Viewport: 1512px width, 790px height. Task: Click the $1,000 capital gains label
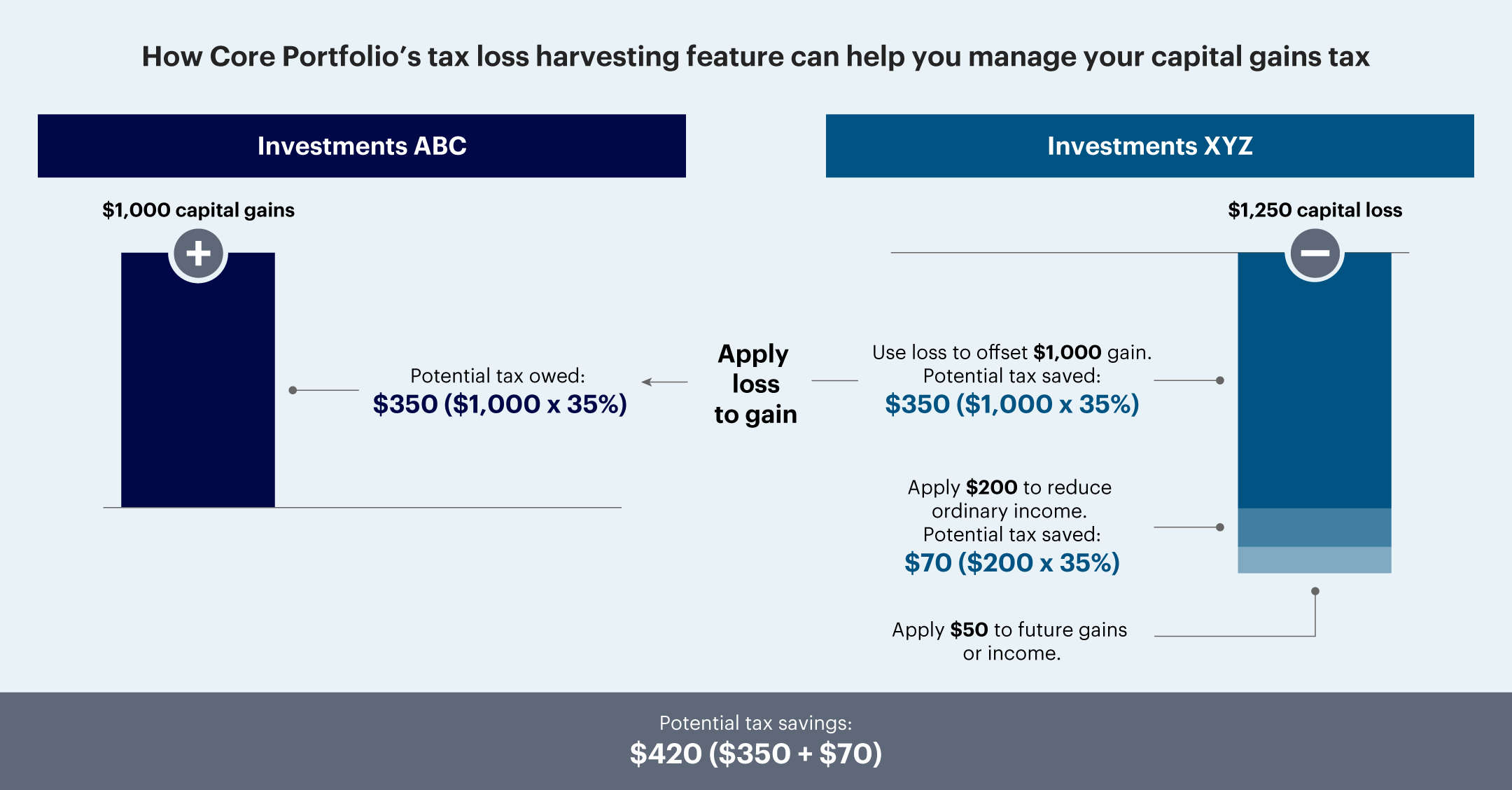[x=198, y=210]
